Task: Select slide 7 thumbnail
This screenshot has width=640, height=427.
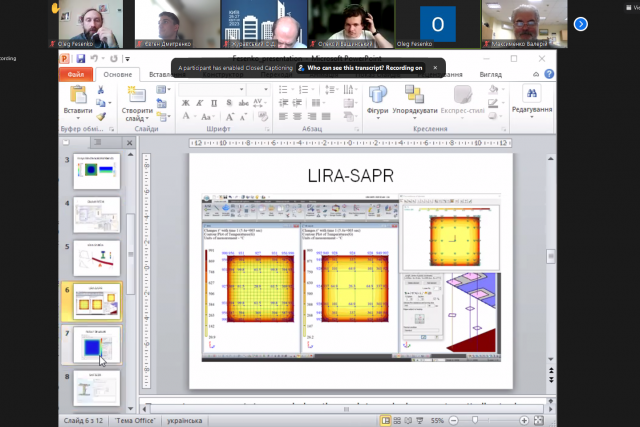Action: click(97, 345)
